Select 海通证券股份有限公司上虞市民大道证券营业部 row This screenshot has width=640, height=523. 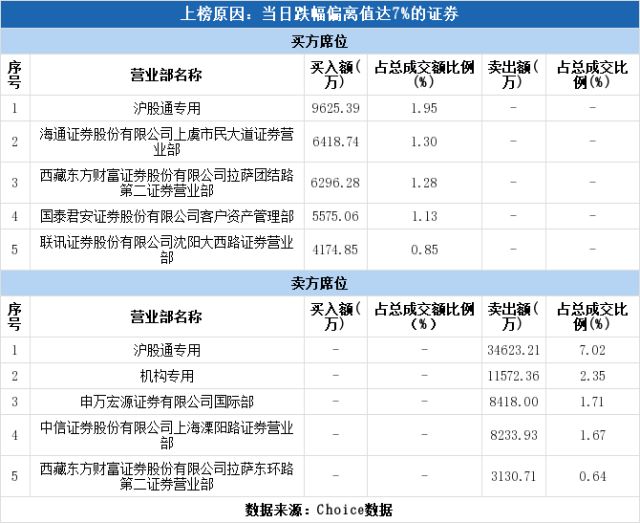coord(320,142)
